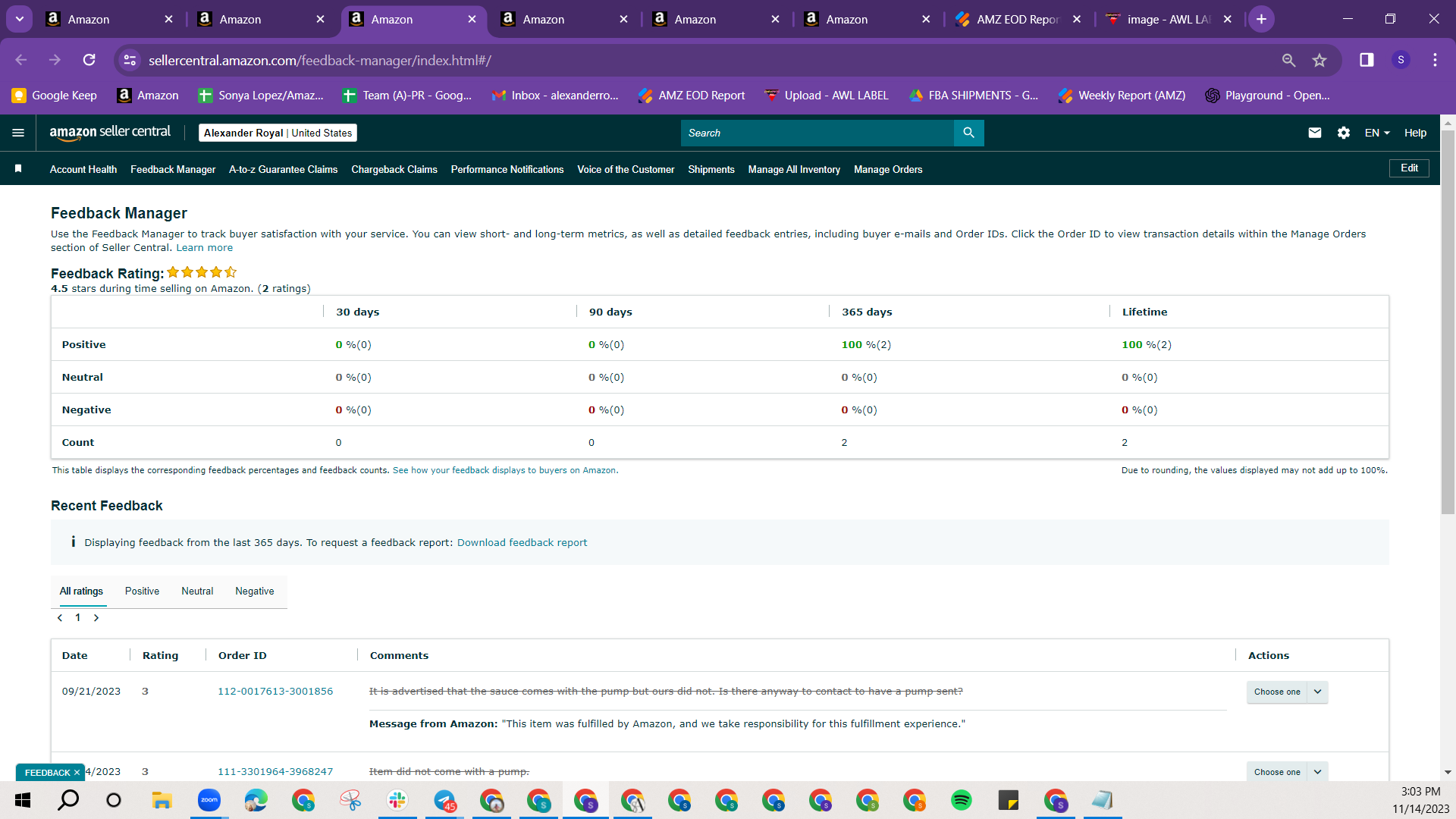Open the tab search dropdown arrow in Chrome
The height and width of the screenshot is (819, 1456).
[x=19, y=19]
